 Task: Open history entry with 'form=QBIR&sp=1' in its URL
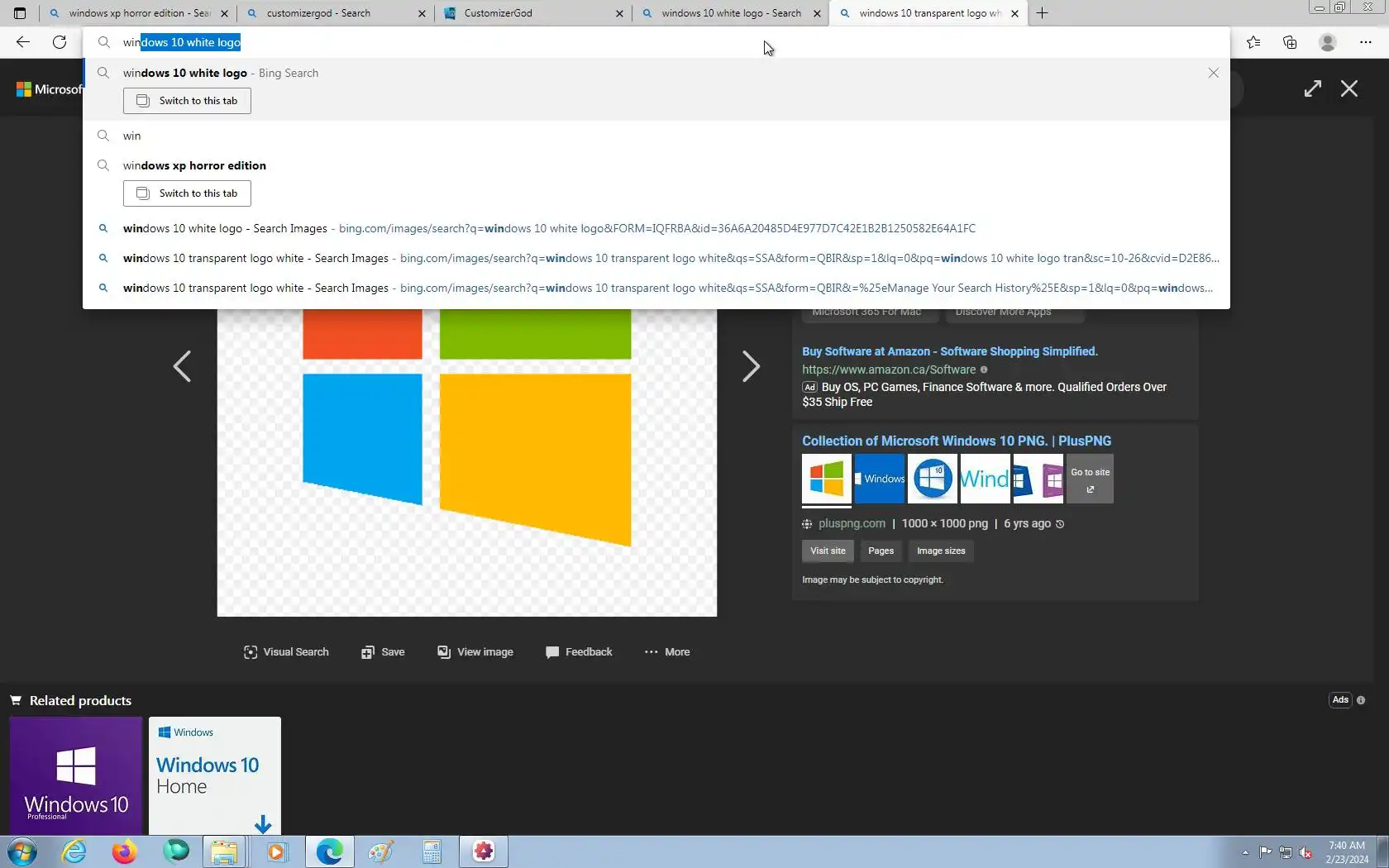656,258
